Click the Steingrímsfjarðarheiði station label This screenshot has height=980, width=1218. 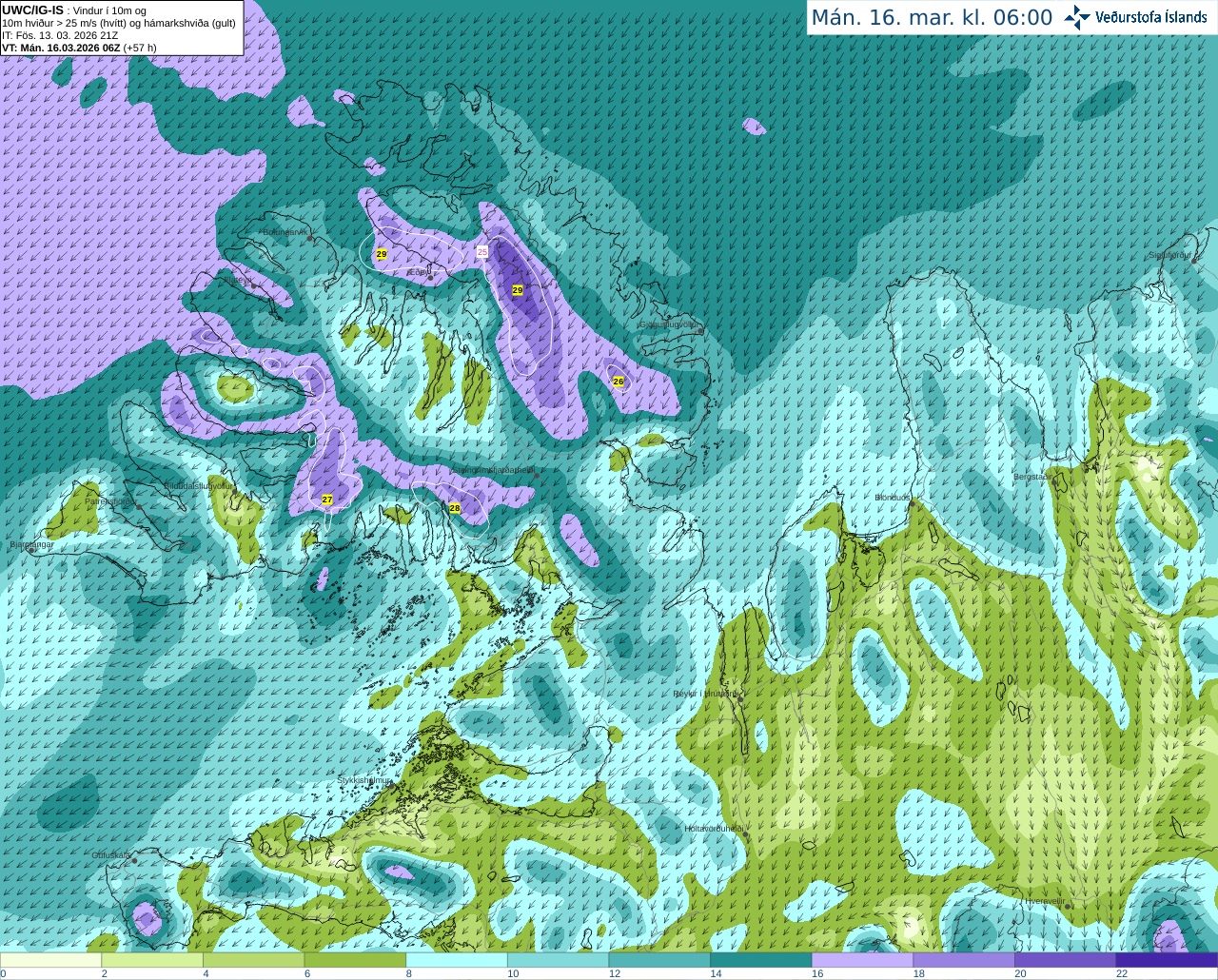pos(492,470)
